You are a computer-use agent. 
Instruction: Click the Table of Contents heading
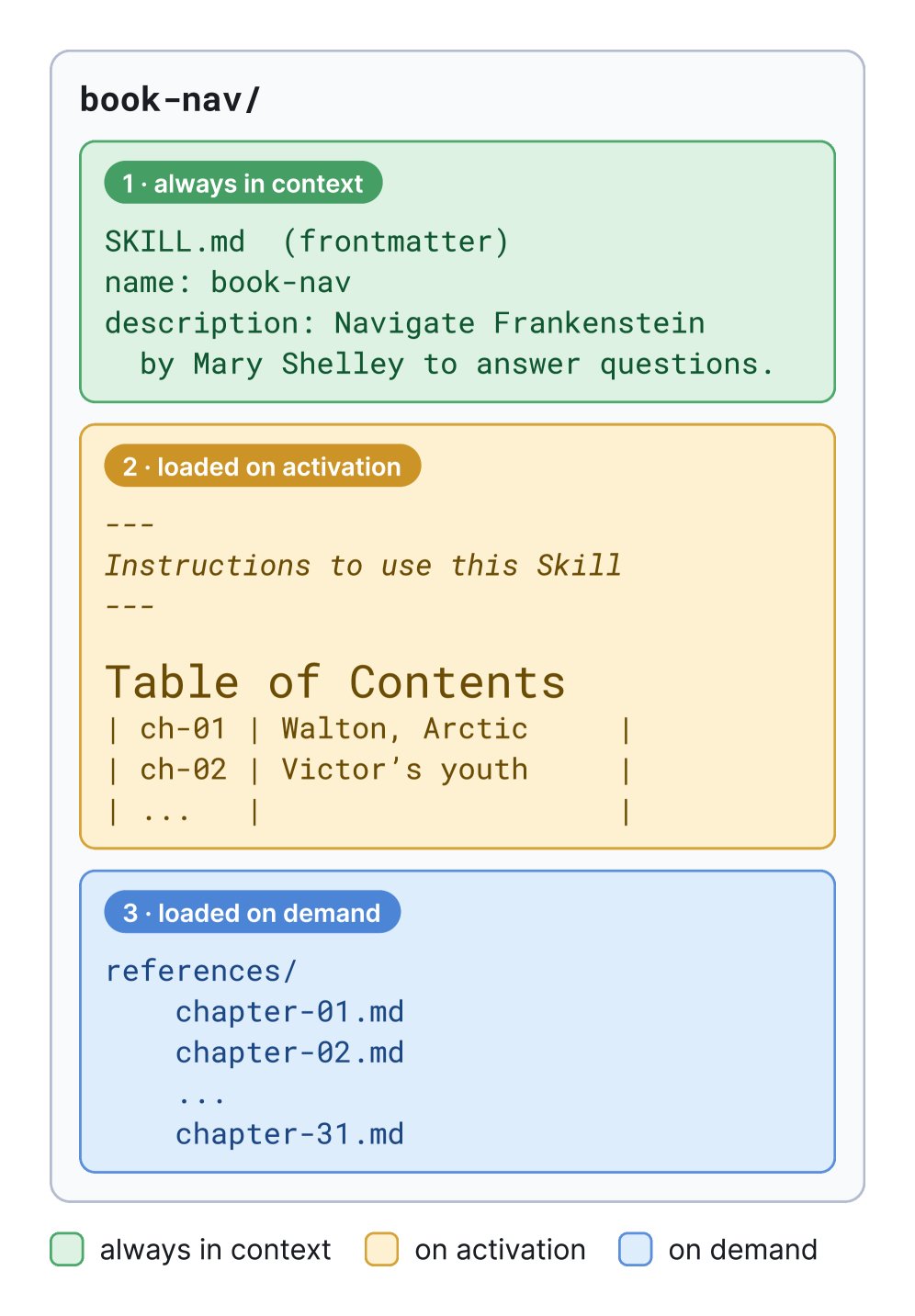(335, 682)
